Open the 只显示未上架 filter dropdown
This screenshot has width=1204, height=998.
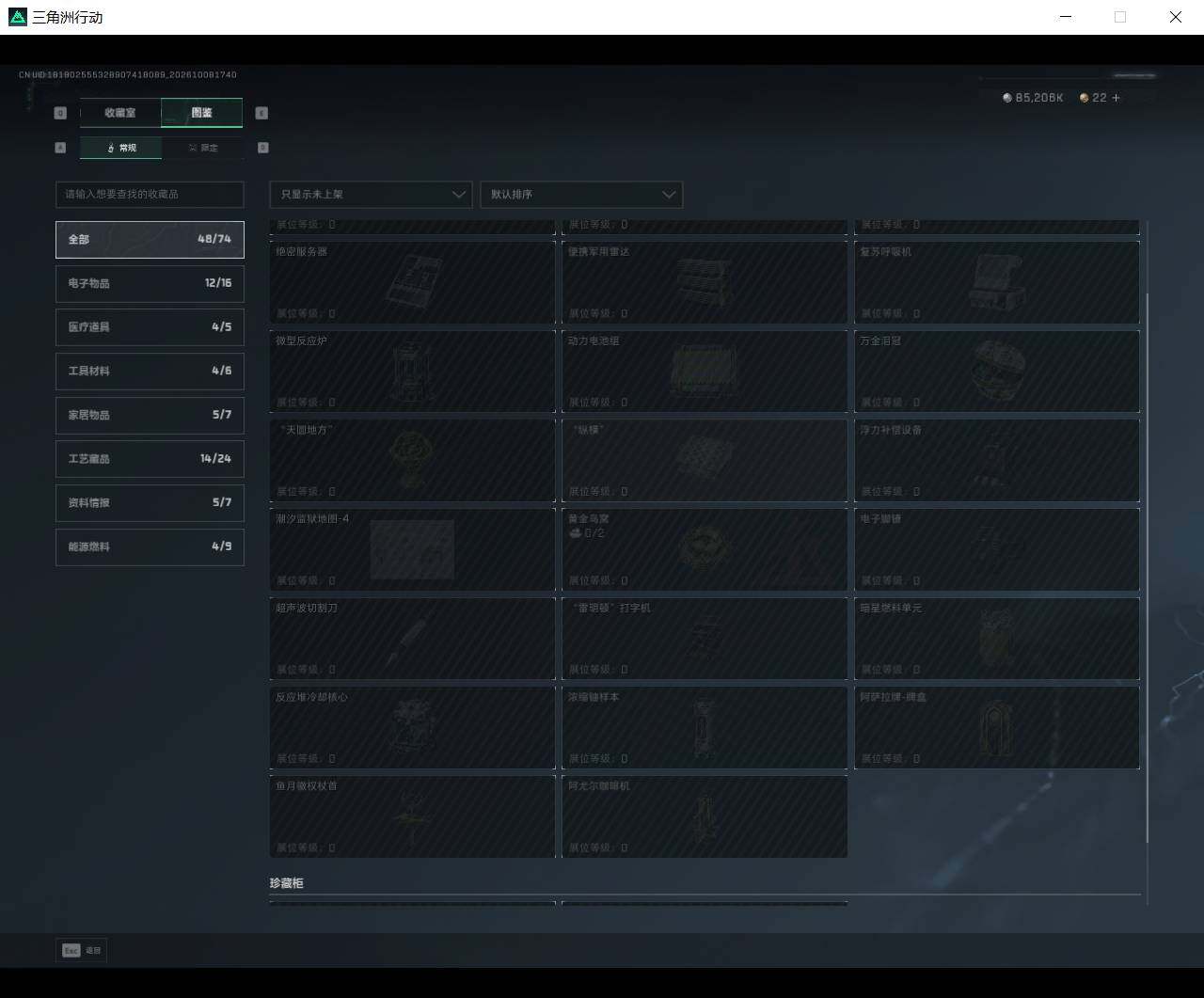(371, 195)
